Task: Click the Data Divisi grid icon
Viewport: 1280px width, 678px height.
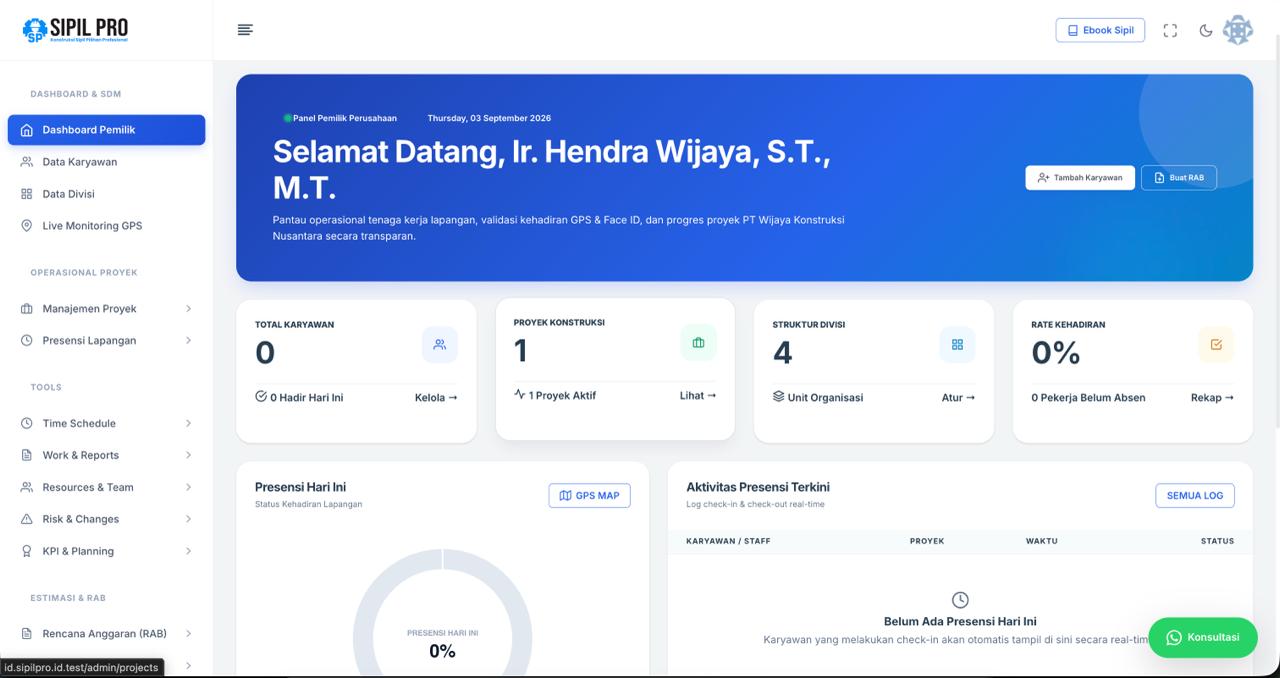Action: (27, 194)
